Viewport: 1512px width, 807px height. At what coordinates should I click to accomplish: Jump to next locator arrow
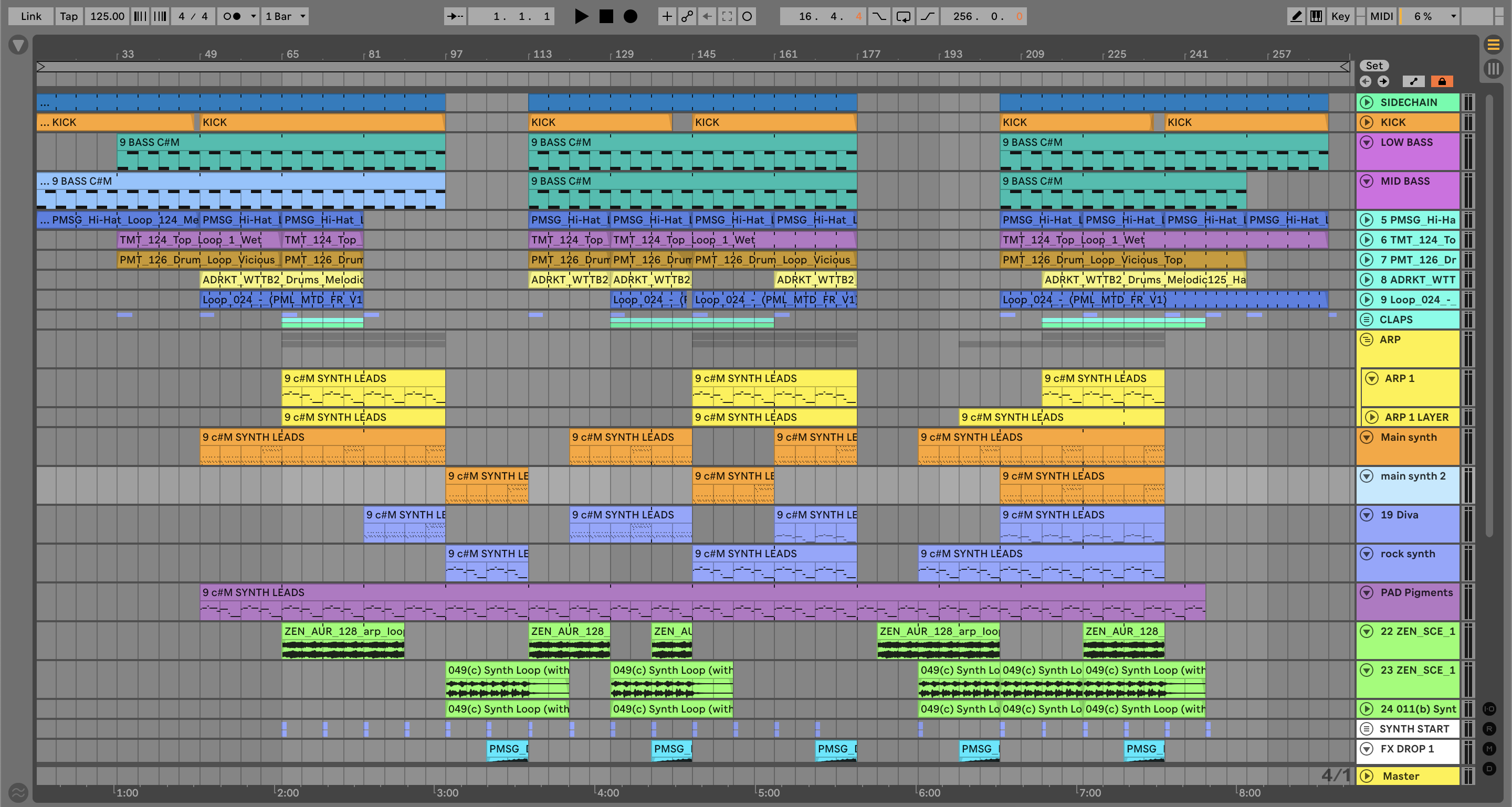[x=1383, y=81]
